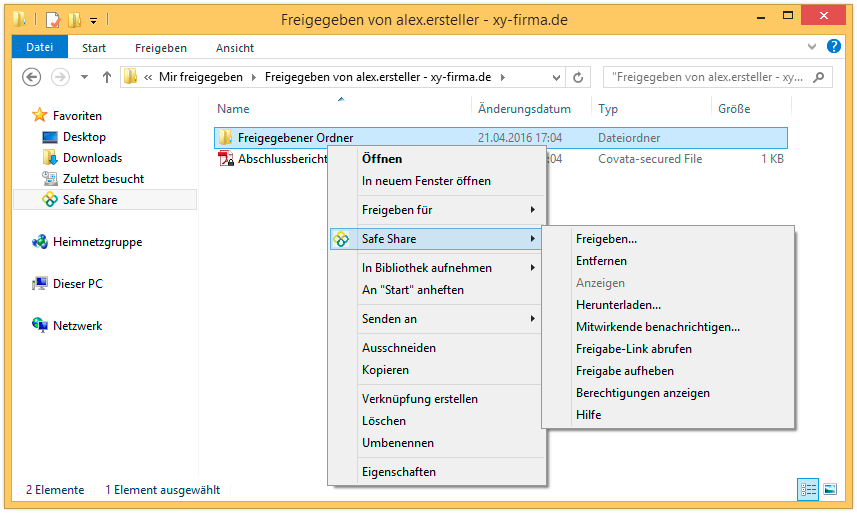Select the Freigegebener Ordner folder icon
The height and width of the screenshot is (513, 857).
225,137
